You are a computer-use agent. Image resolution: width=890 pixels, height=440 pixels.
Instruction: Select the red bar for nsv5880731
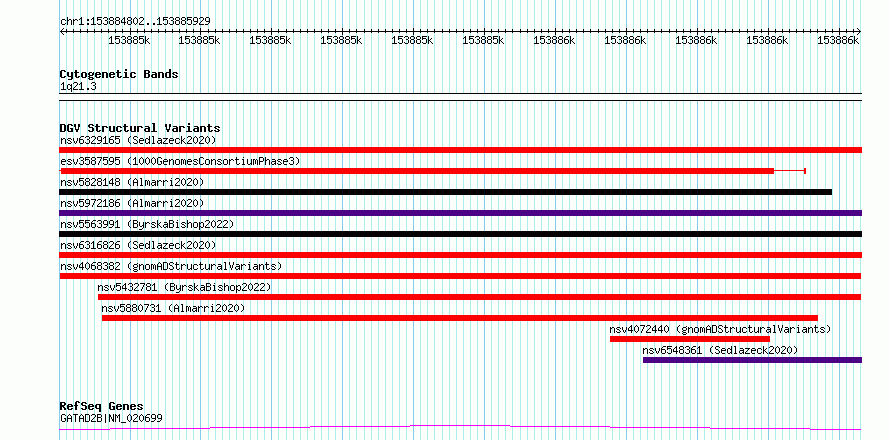pyautogui.click(x=460, y=318)
